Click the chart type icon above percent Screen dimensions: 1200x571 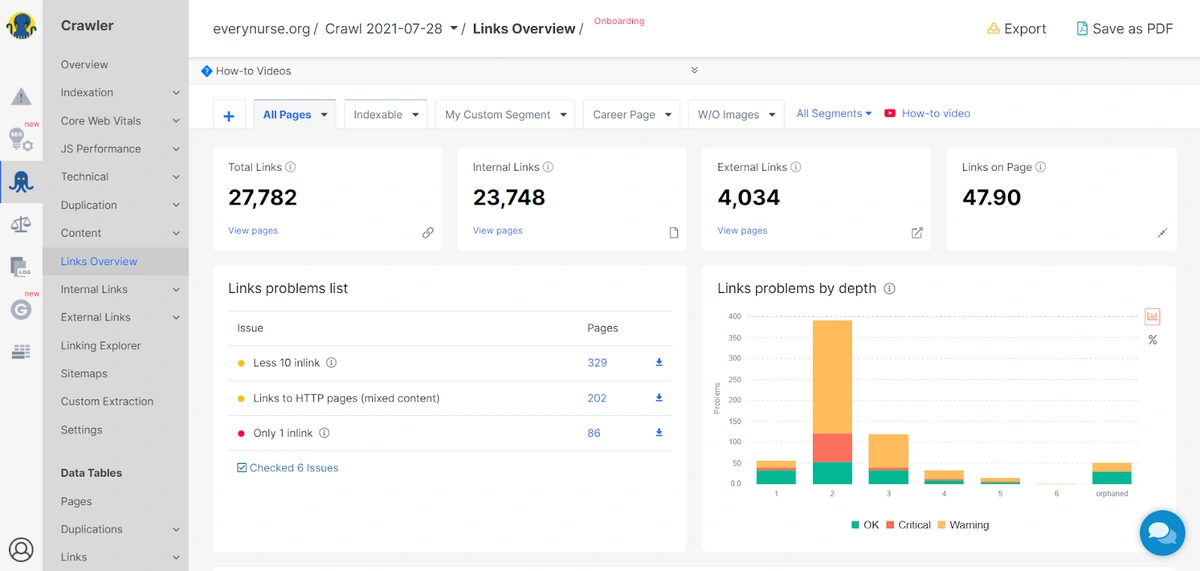click(x=1152, y=317)
